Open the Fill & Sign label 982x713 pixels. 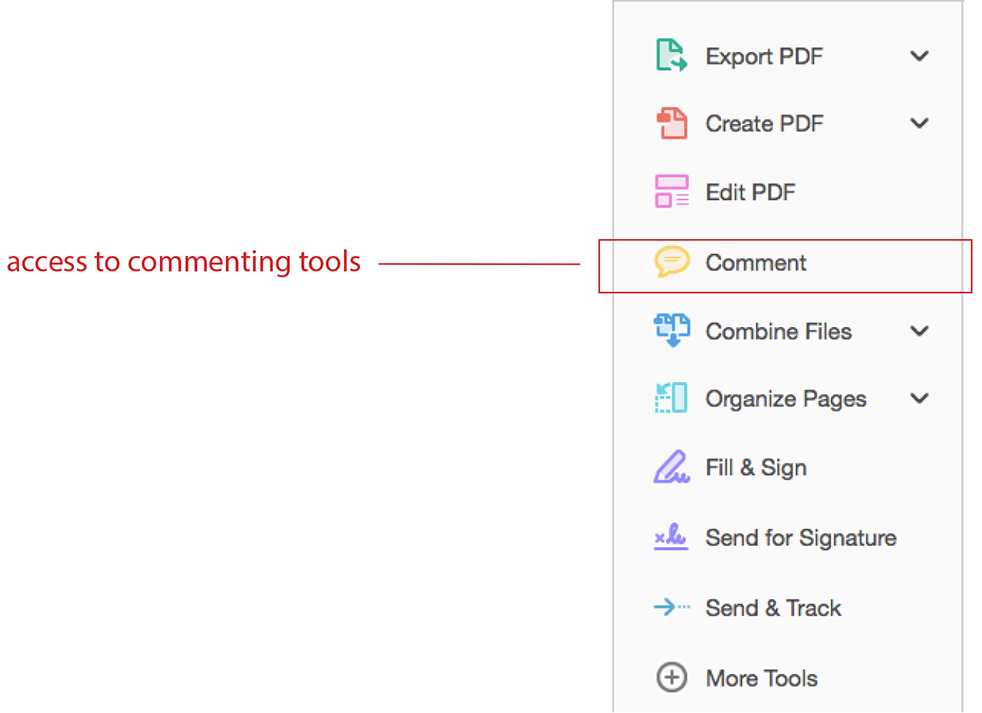[756, 468]
